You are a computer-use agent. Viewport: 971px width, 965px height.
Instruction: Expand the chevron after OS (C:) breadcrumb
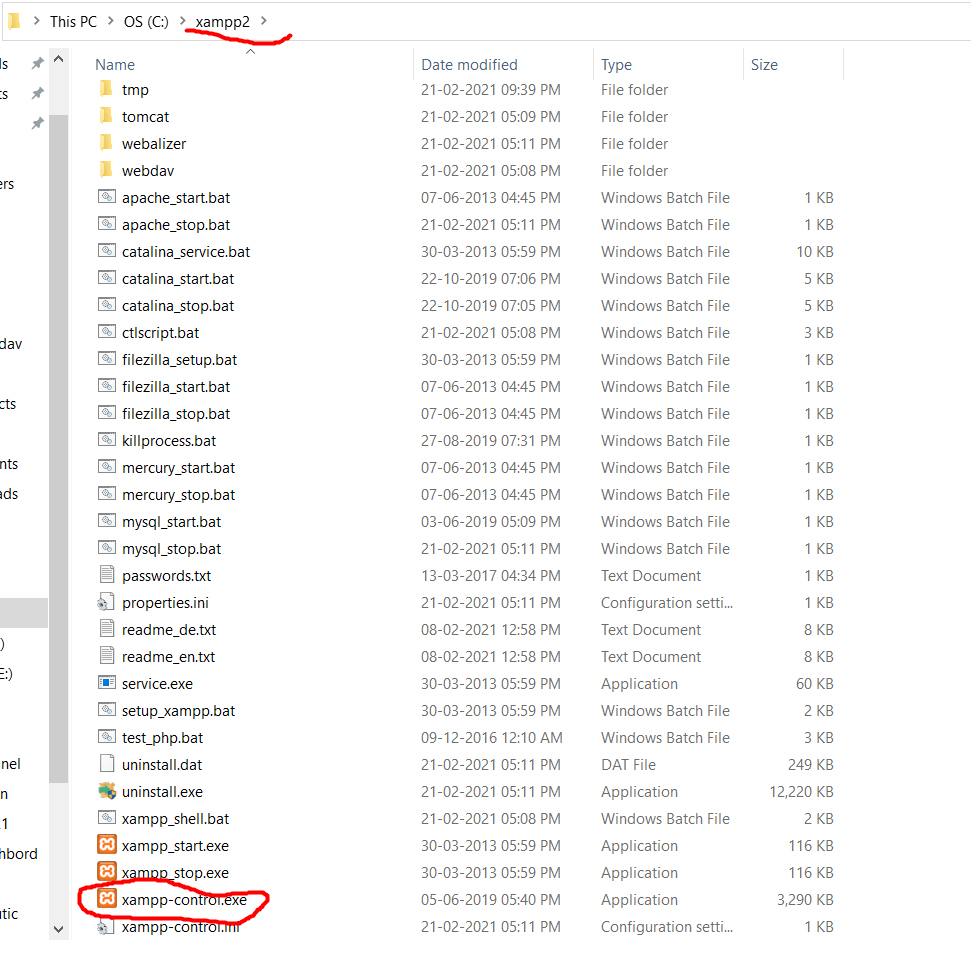(x=183, y=21)
